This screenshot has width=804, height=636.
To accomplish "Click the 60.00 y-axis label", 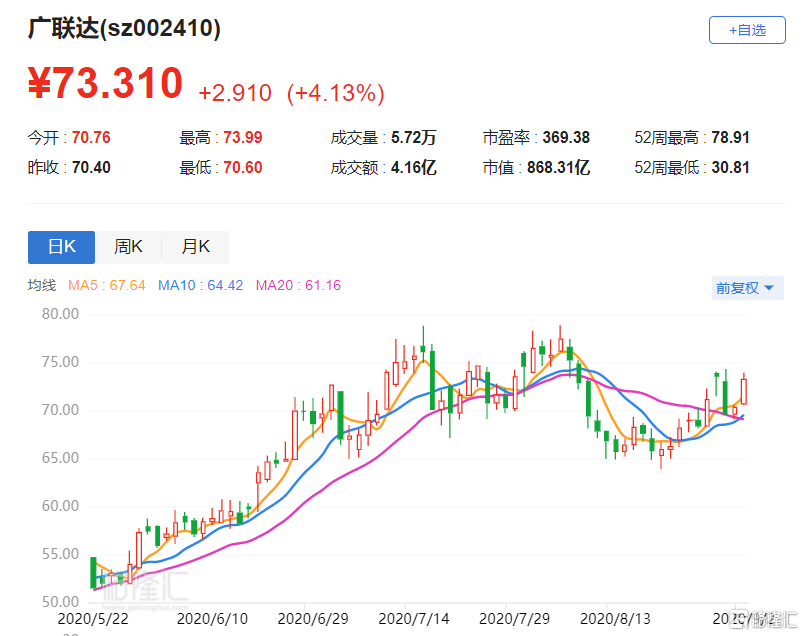I will 61,506.
